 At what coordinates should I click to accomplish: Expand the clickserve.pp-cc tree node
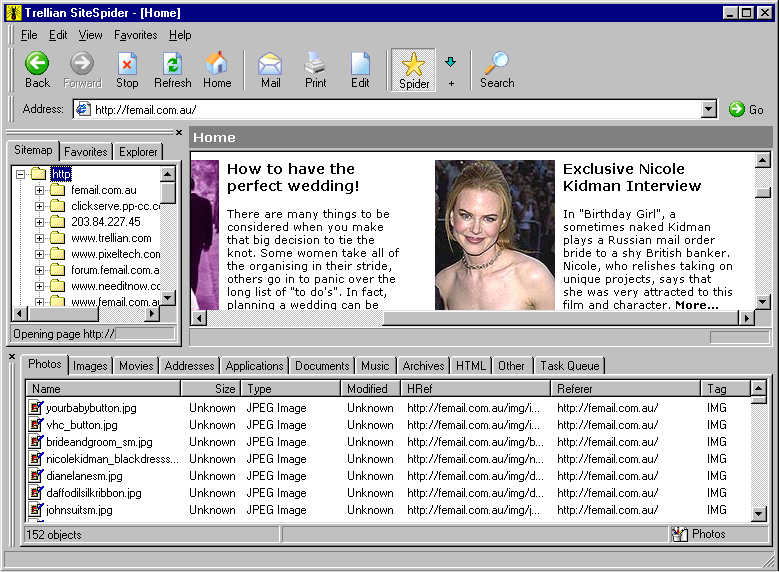[x=39, y=206]
